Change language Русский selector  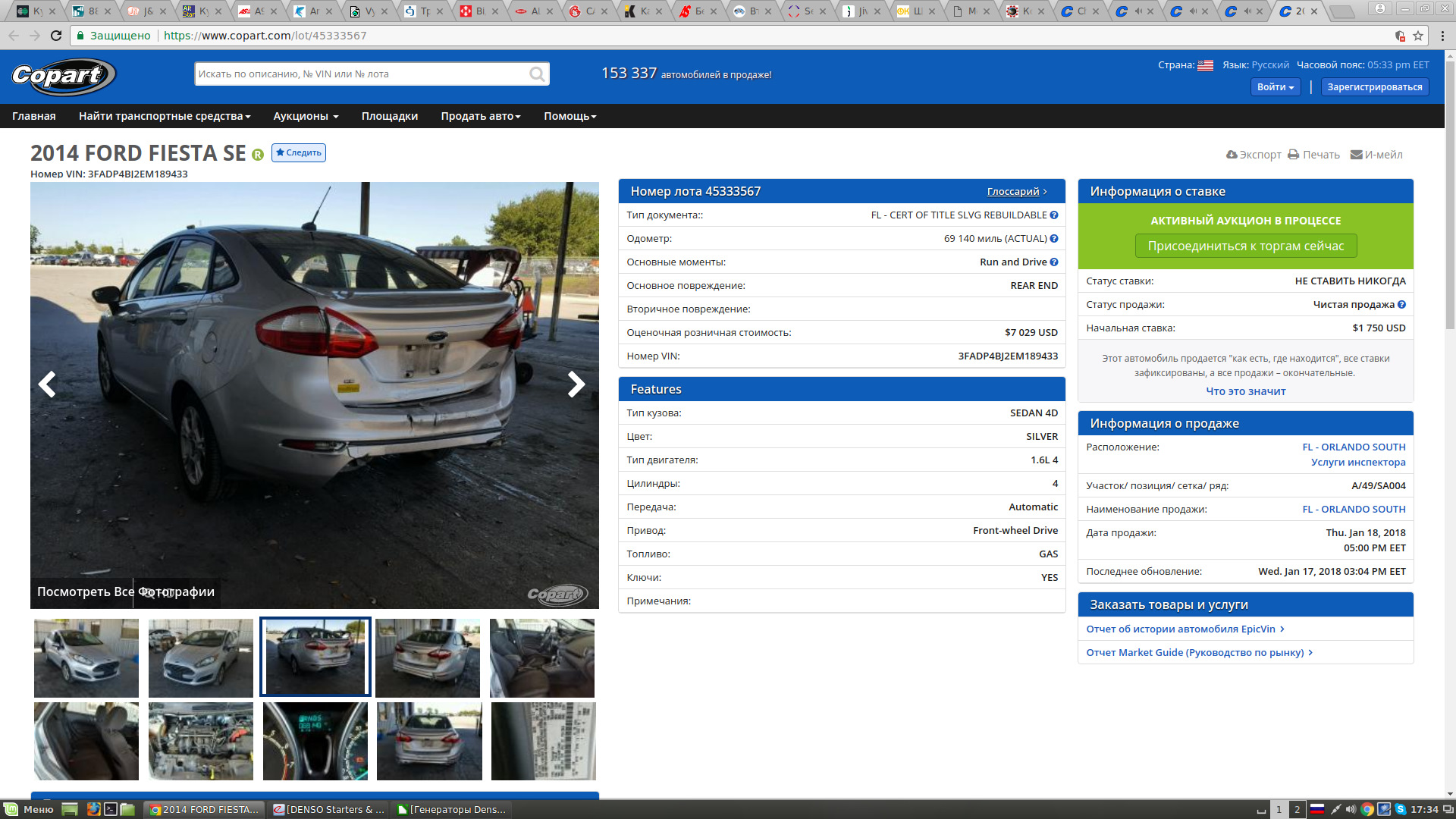1270,65
